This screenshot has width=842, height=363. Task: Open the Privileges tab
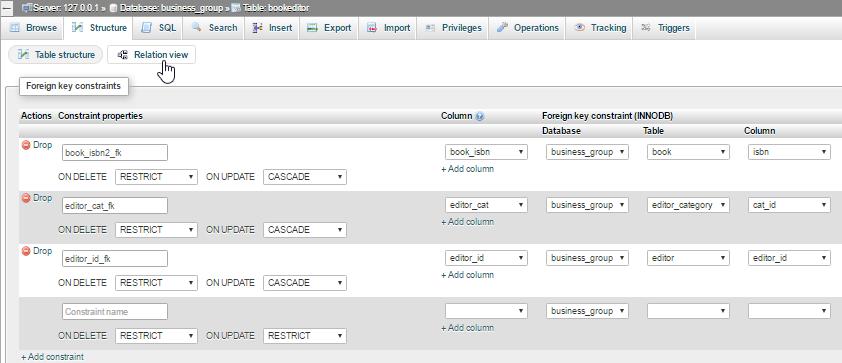453,28
